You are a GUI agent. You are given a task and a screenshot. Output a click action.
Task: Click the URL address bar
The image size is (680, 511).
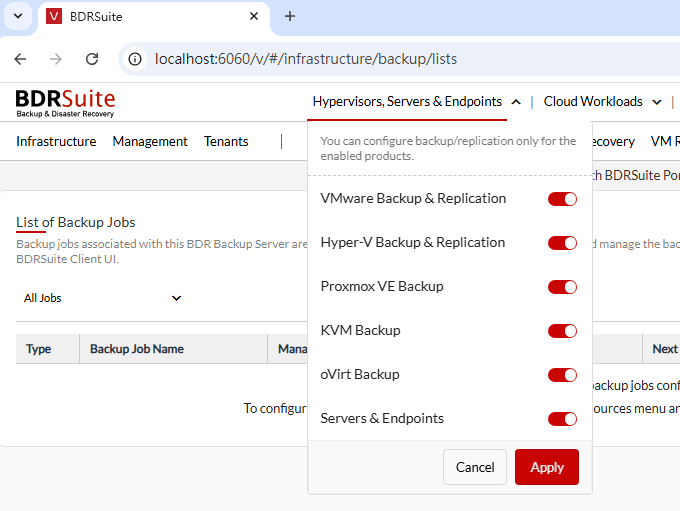click(x=400, y=59)
